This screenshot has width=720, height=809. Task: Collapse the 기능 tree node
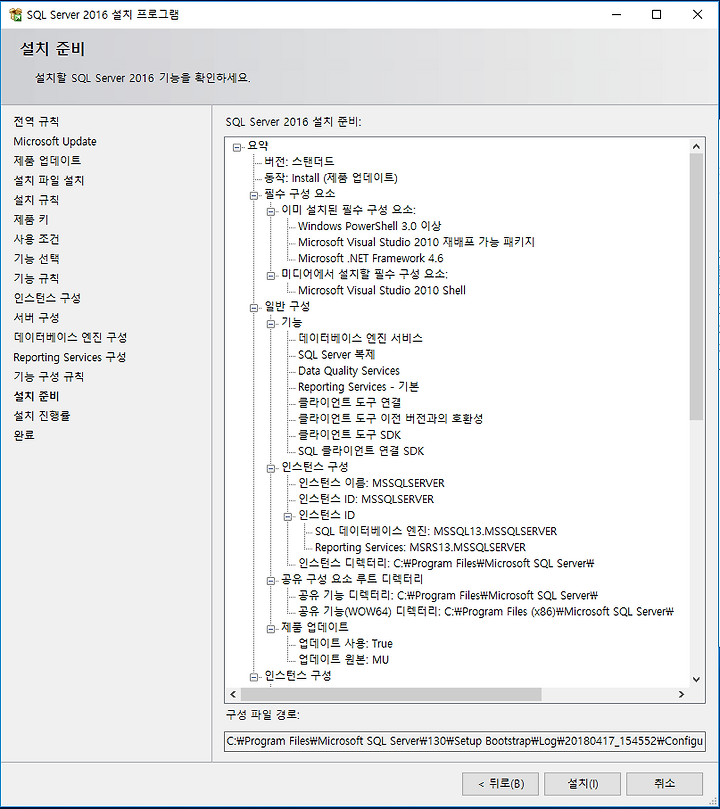271,324
